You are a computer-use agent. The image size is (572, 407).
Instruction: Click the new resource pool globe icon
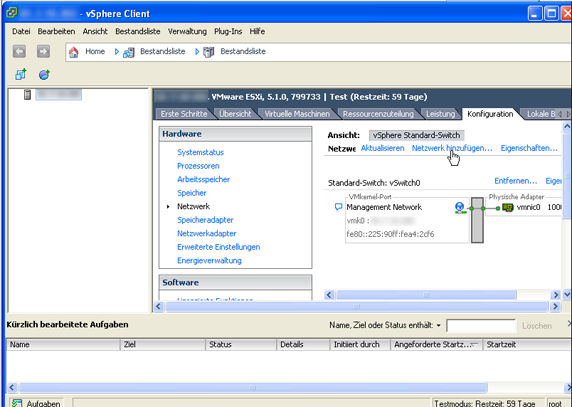pos(44,74)
